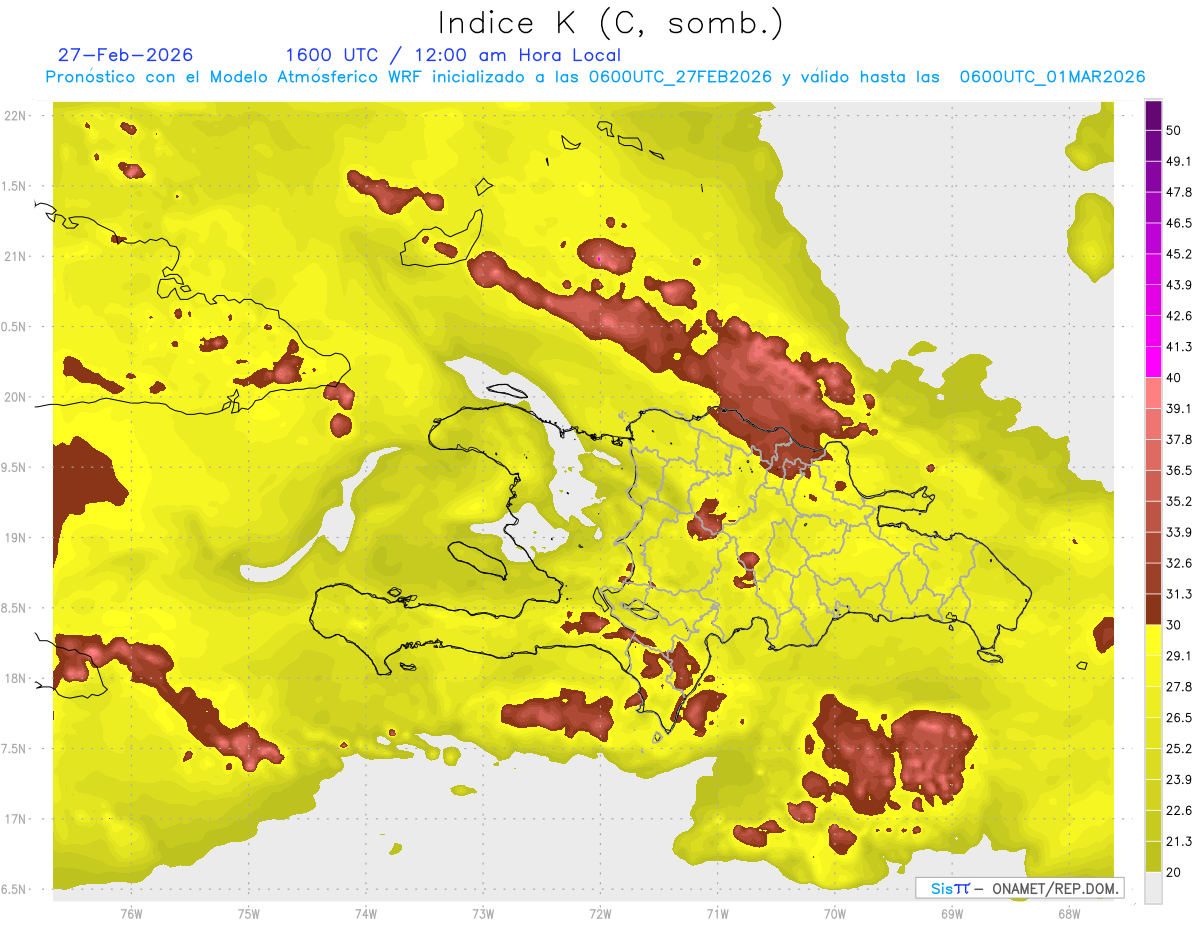Click the longitude label "72W"
Viewport: 1200px width, 927px height.
[600, 913]
